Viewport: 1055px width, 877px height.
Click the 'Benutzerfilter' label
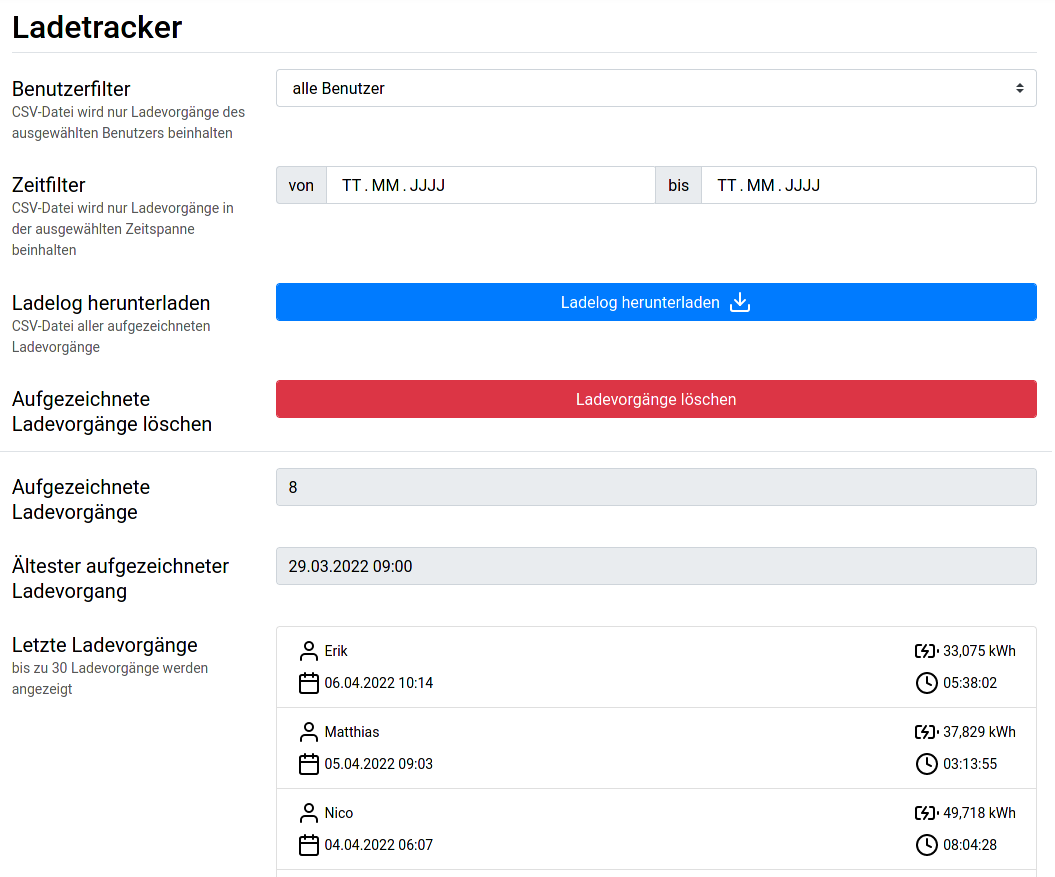pyautogui.click(x=71, y=89)
